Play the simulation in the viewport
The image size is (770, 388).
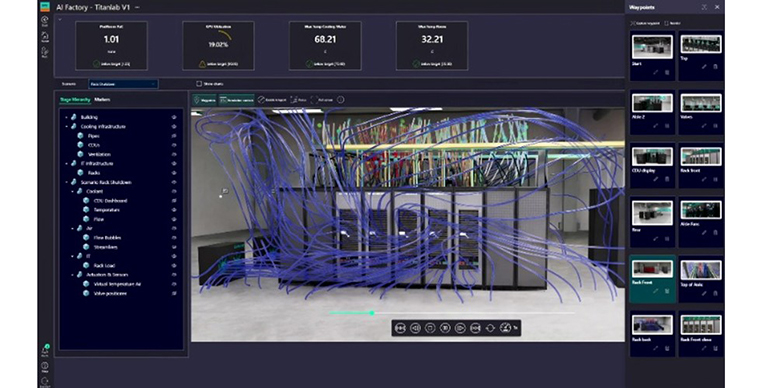(x=460, y=328)
